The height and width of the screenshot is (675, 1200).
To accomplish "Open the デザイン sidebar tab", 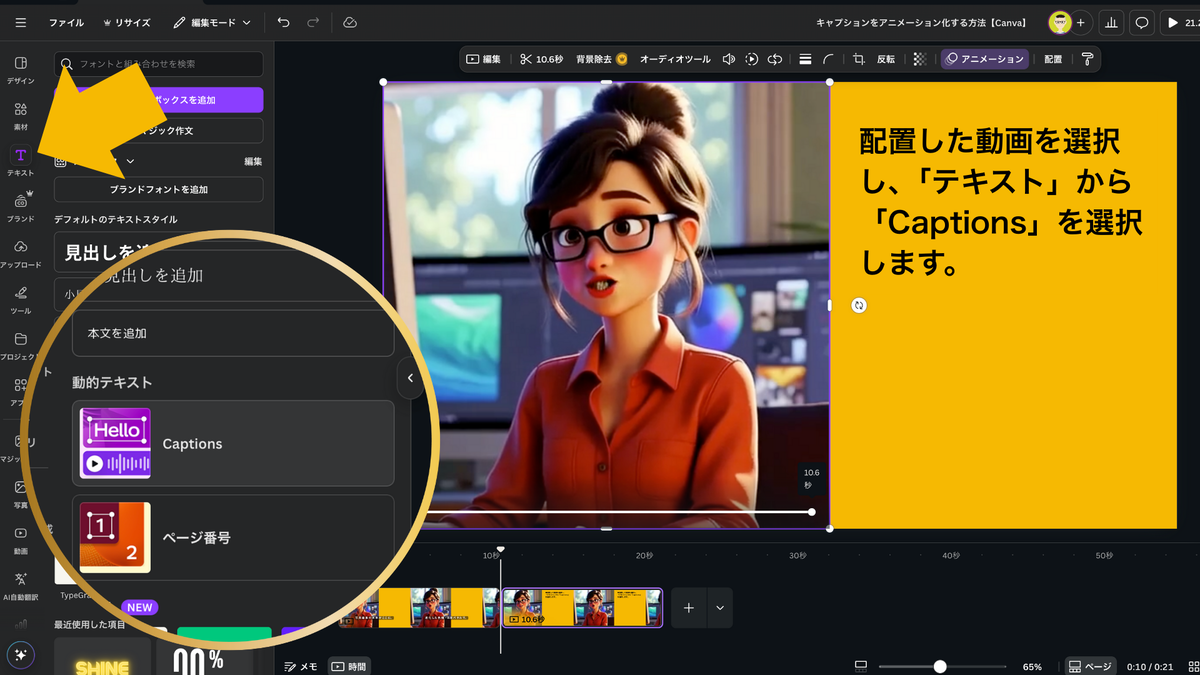I will click(21, 70).
